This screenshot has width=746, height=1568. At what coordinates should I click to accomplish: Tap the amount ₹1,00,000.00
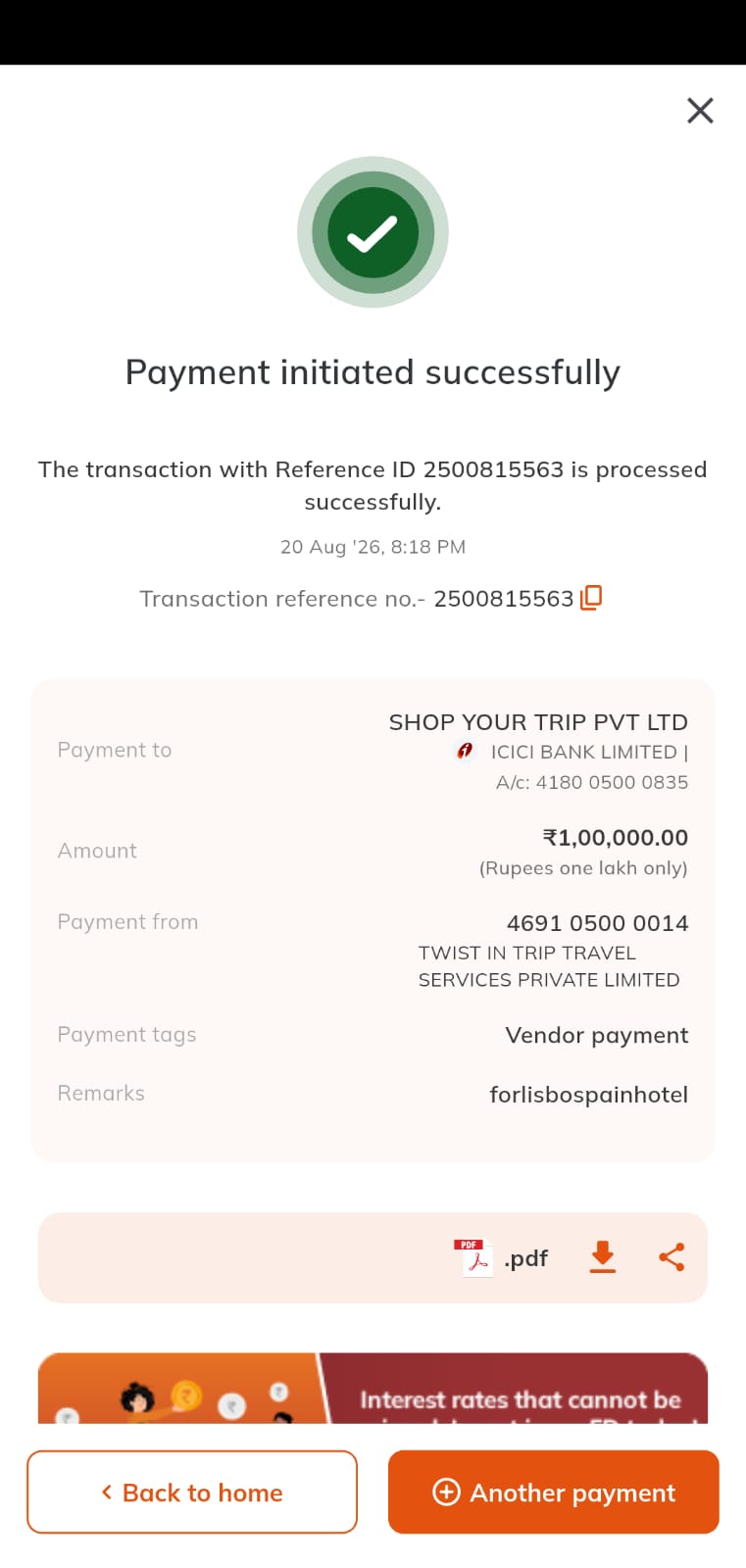point(616,838)
